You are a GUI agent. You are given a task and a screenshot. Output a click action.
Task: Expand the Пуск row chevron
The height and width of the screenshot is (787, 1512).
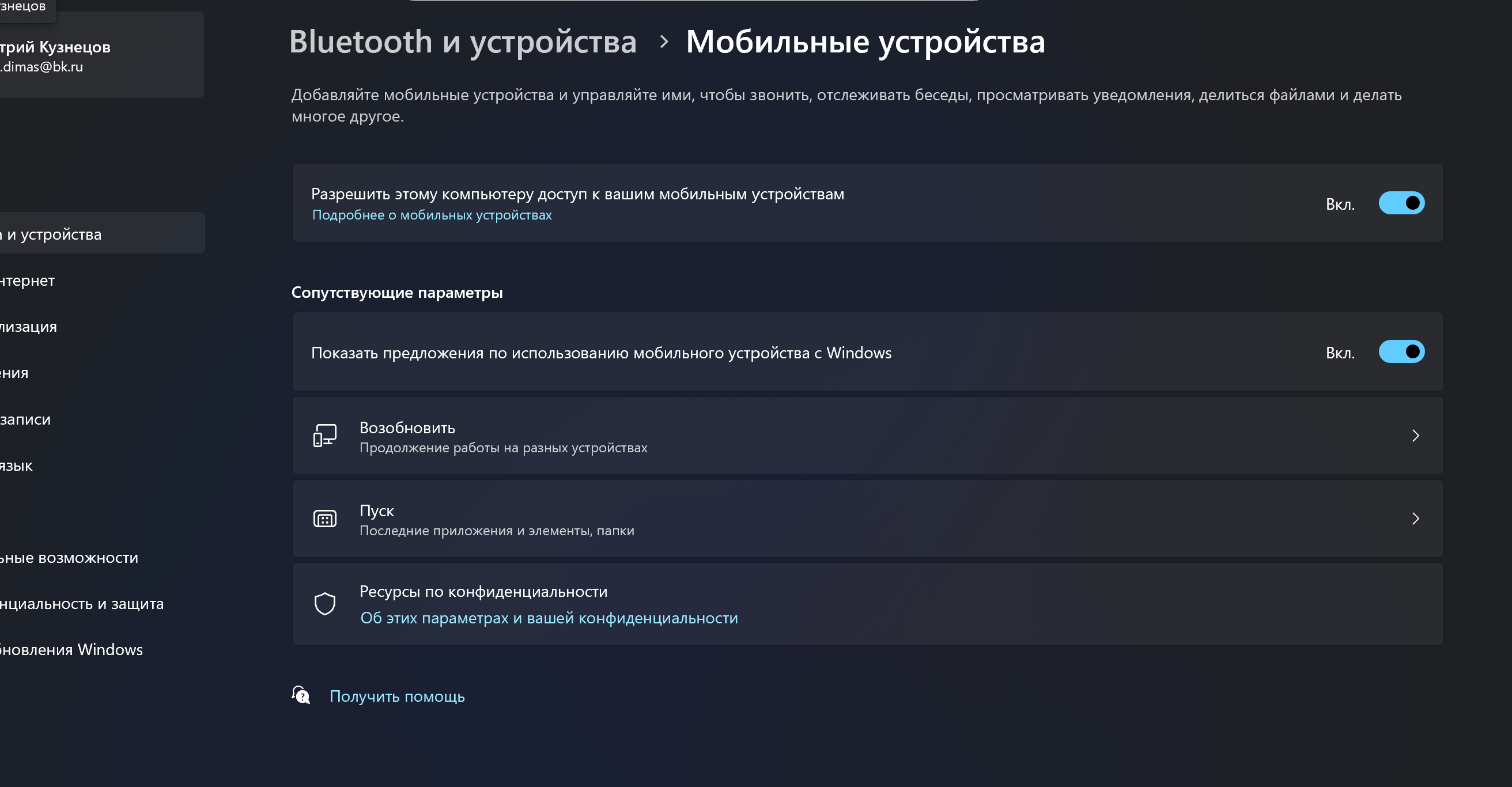coord(1415,519)
